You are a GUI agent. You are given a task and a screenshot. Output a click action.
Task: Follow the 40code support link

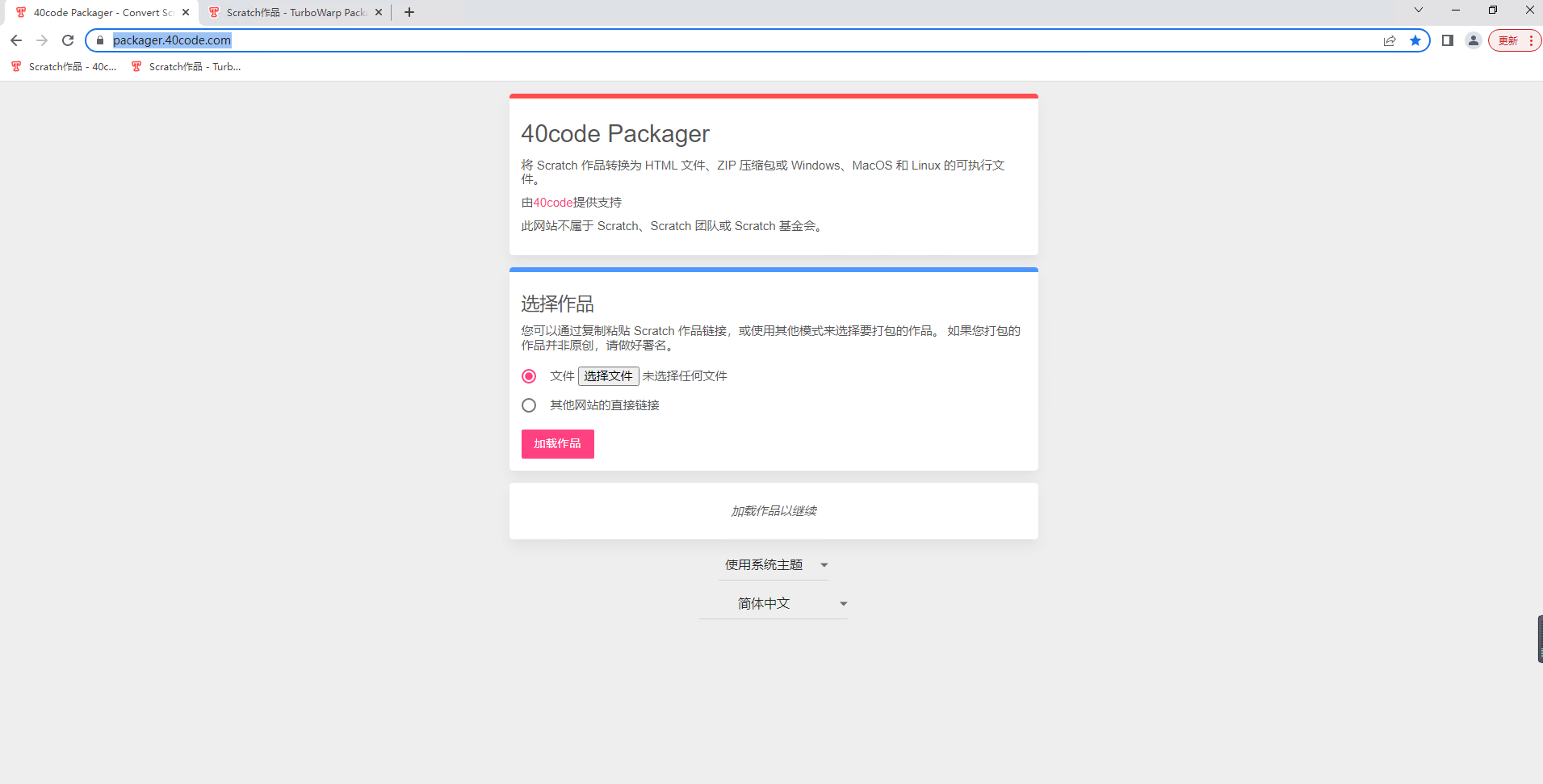point(553,203)
